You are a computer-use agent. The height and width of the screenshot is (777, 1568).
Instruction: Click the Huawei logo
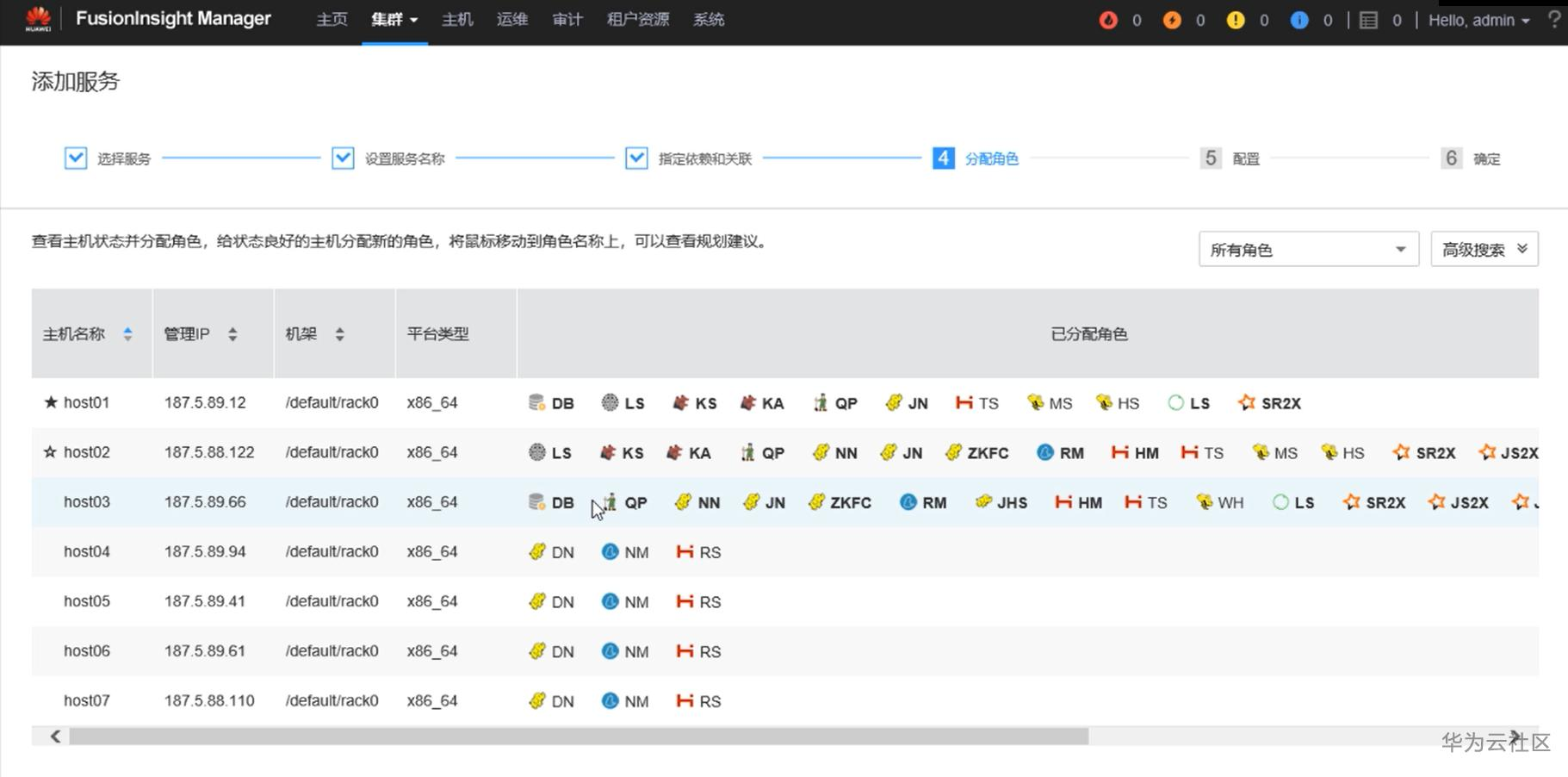coord(38,19)
